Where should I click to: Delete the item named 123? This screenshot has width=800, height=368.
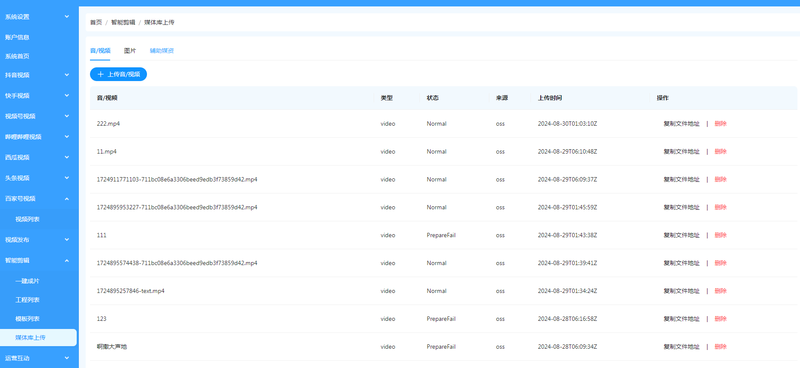pyautogui.click(x=720, y=318)
